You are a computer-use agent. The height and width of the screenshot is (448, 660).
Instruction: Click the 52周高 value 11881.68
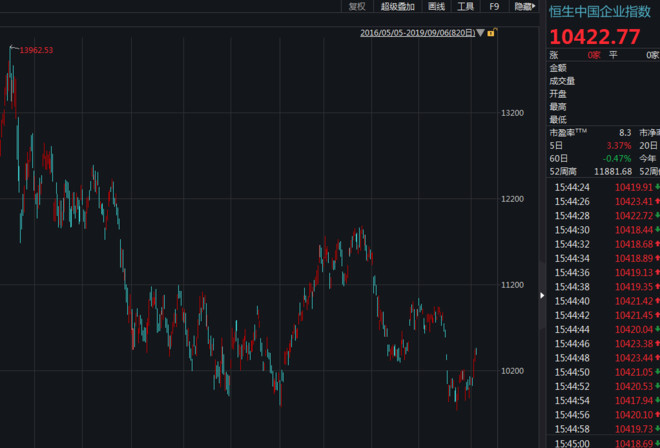point(613,171)
